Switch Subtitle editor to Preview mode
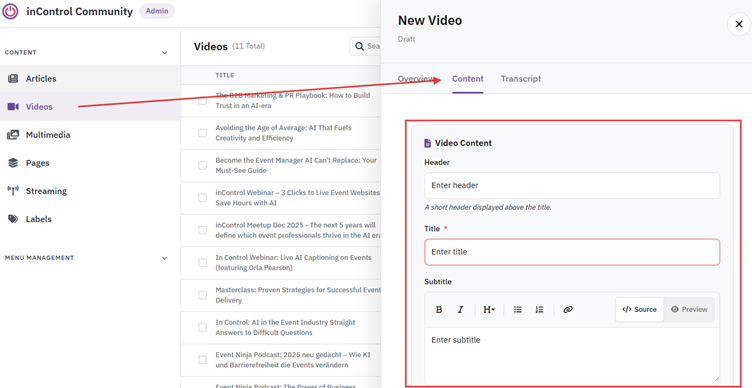Viewport: 752px width, 388px height. coord(689,309)
